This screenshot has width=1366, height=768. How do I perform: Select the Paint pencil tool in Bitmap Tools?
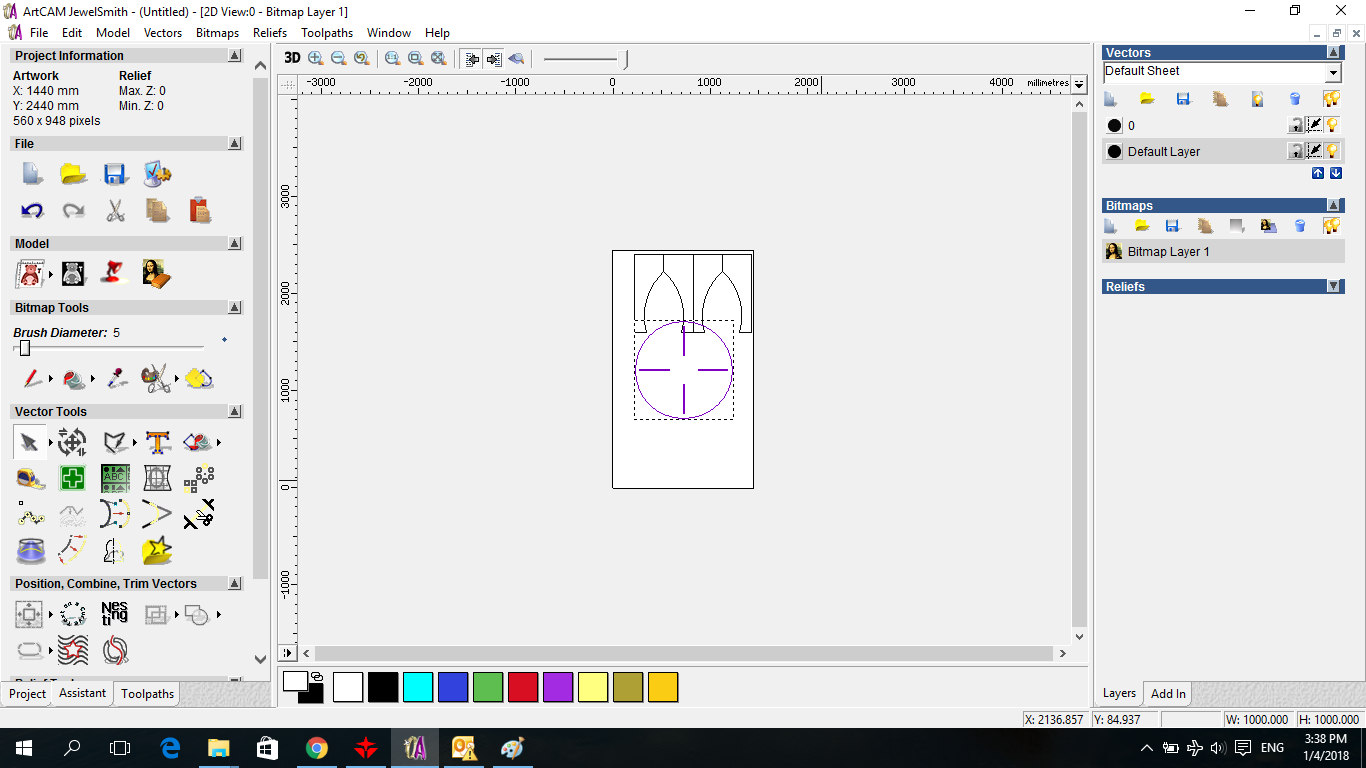pos(32,379)
